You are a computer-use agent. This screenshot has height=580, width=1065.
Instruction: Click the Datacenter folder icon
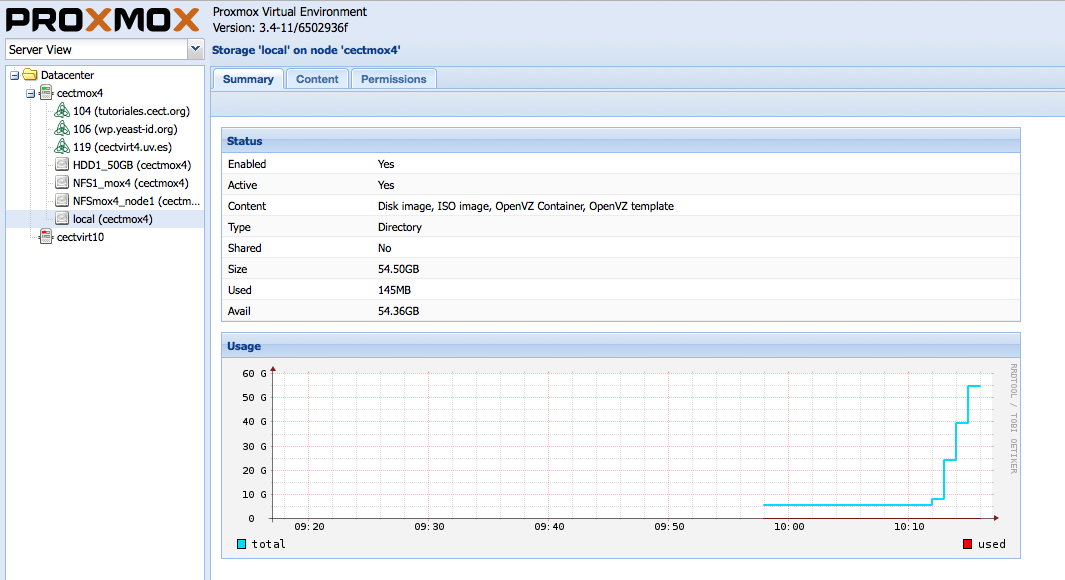tap(30, 74)
